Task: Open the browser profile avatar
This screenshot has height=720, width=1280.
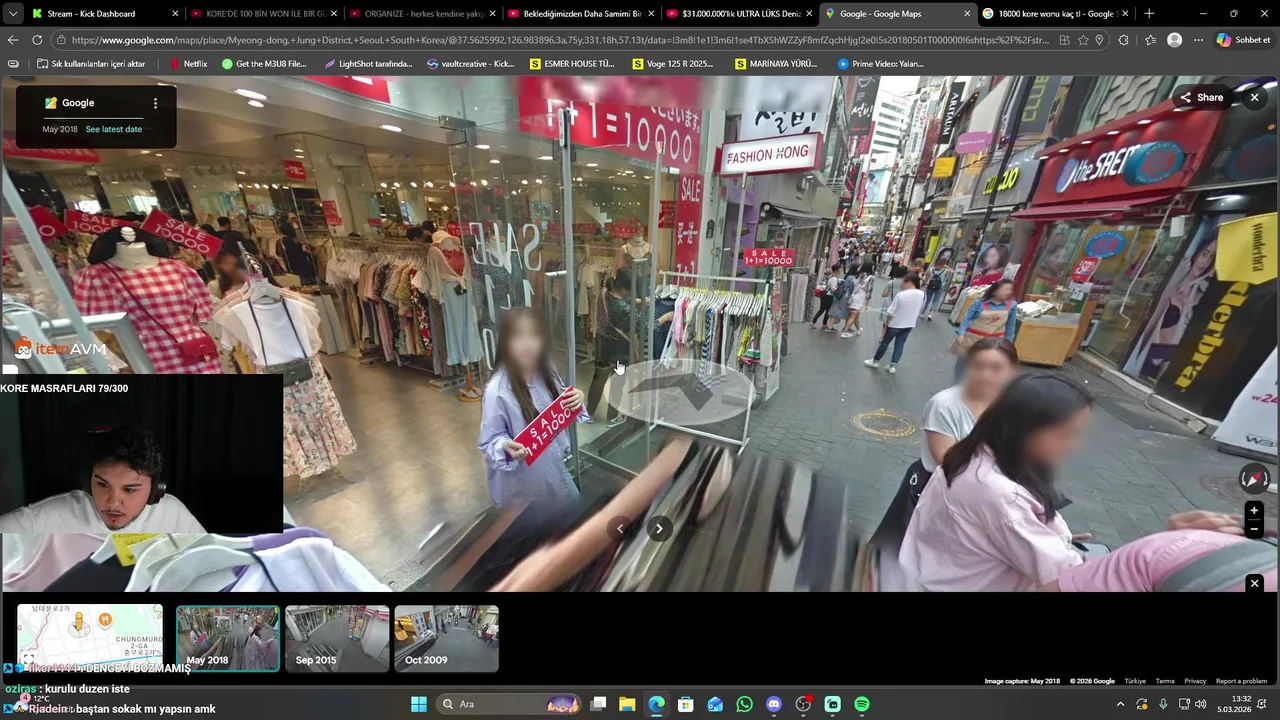Action: [x=1175, y=40]
